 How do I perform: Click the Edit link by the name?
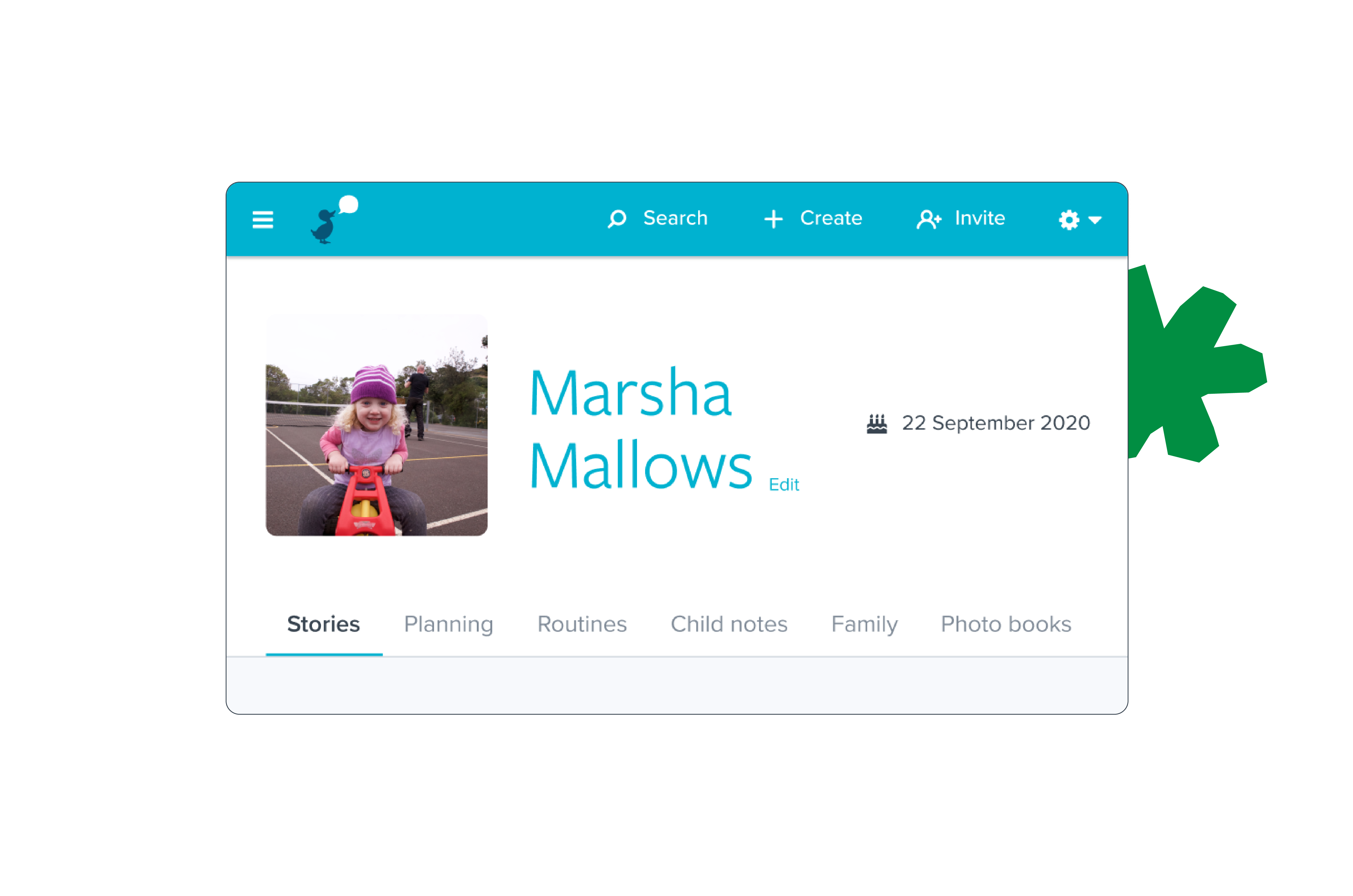(x=783, y=485)
